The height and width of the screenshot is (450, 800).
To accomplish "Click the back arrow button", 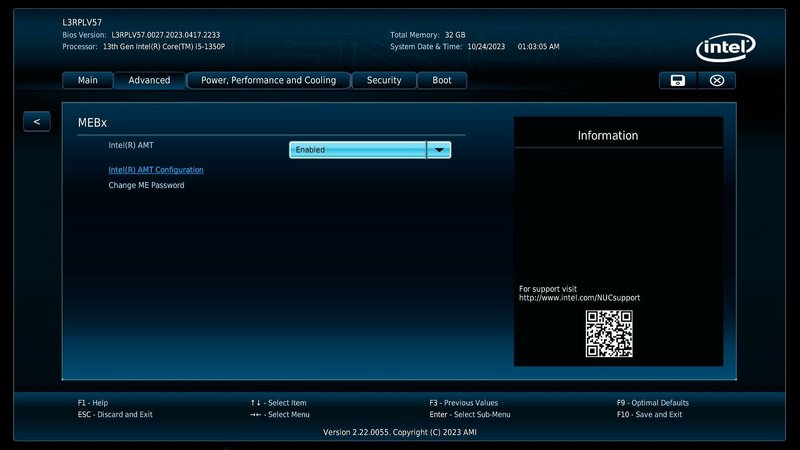I will pyautogui.click(x=37, y=121).
